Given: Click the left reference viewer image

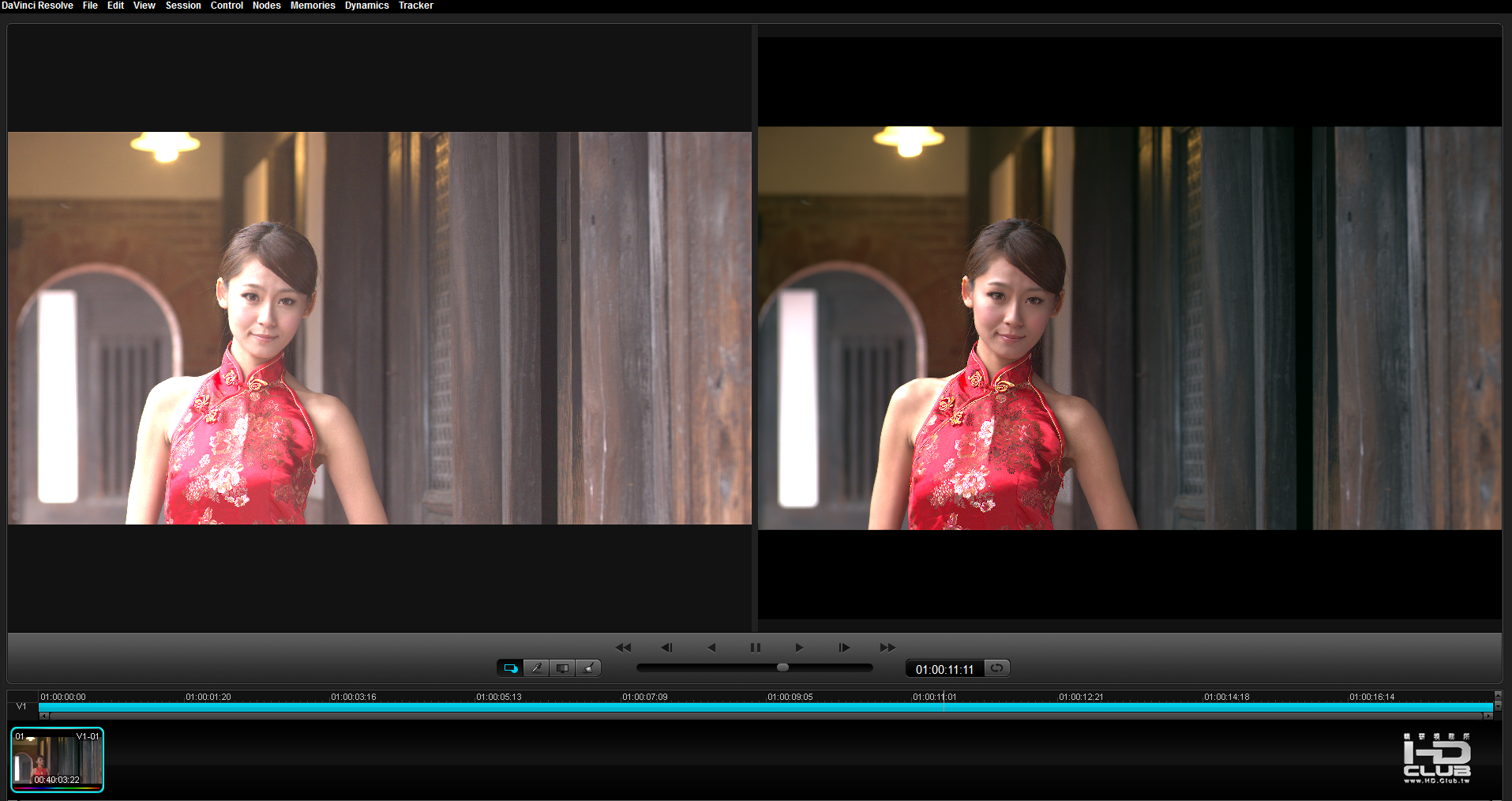Looking at the screenshot, I should (380, 328).
